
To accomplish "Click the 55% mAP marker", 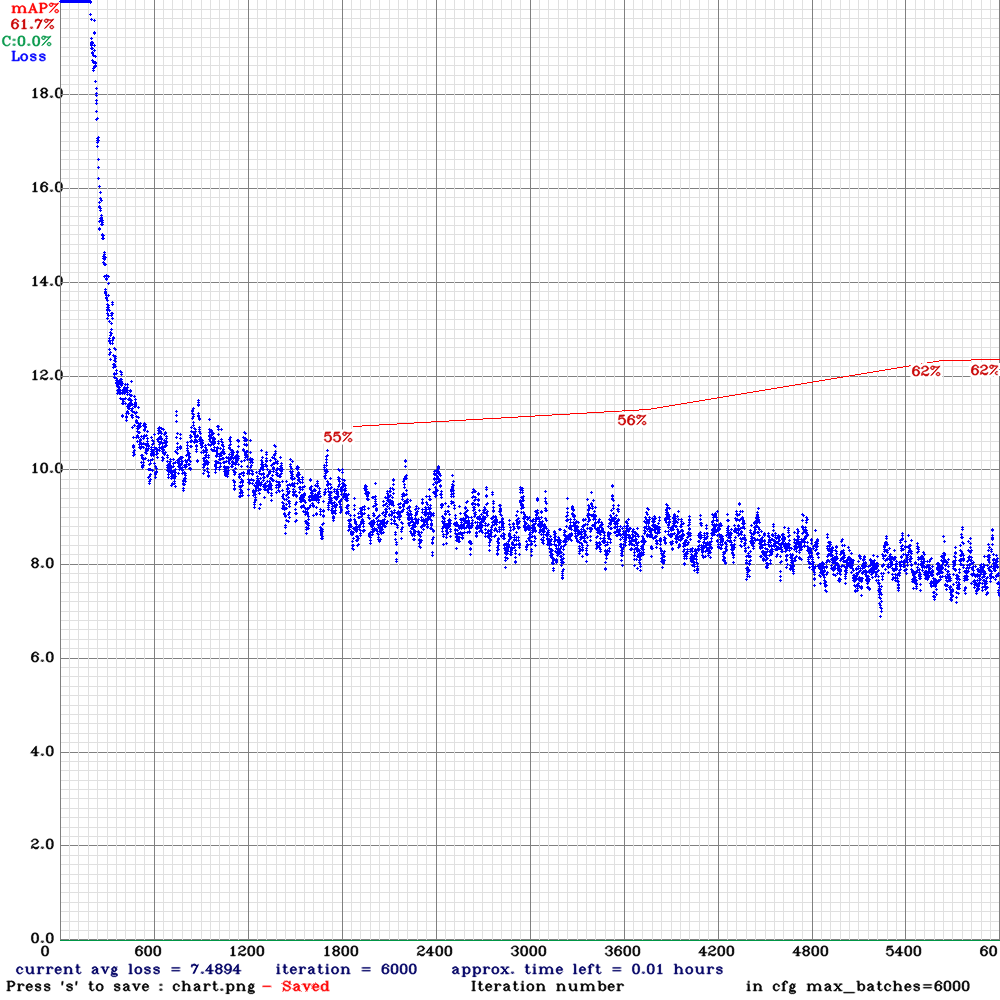I will click(338, 438).
